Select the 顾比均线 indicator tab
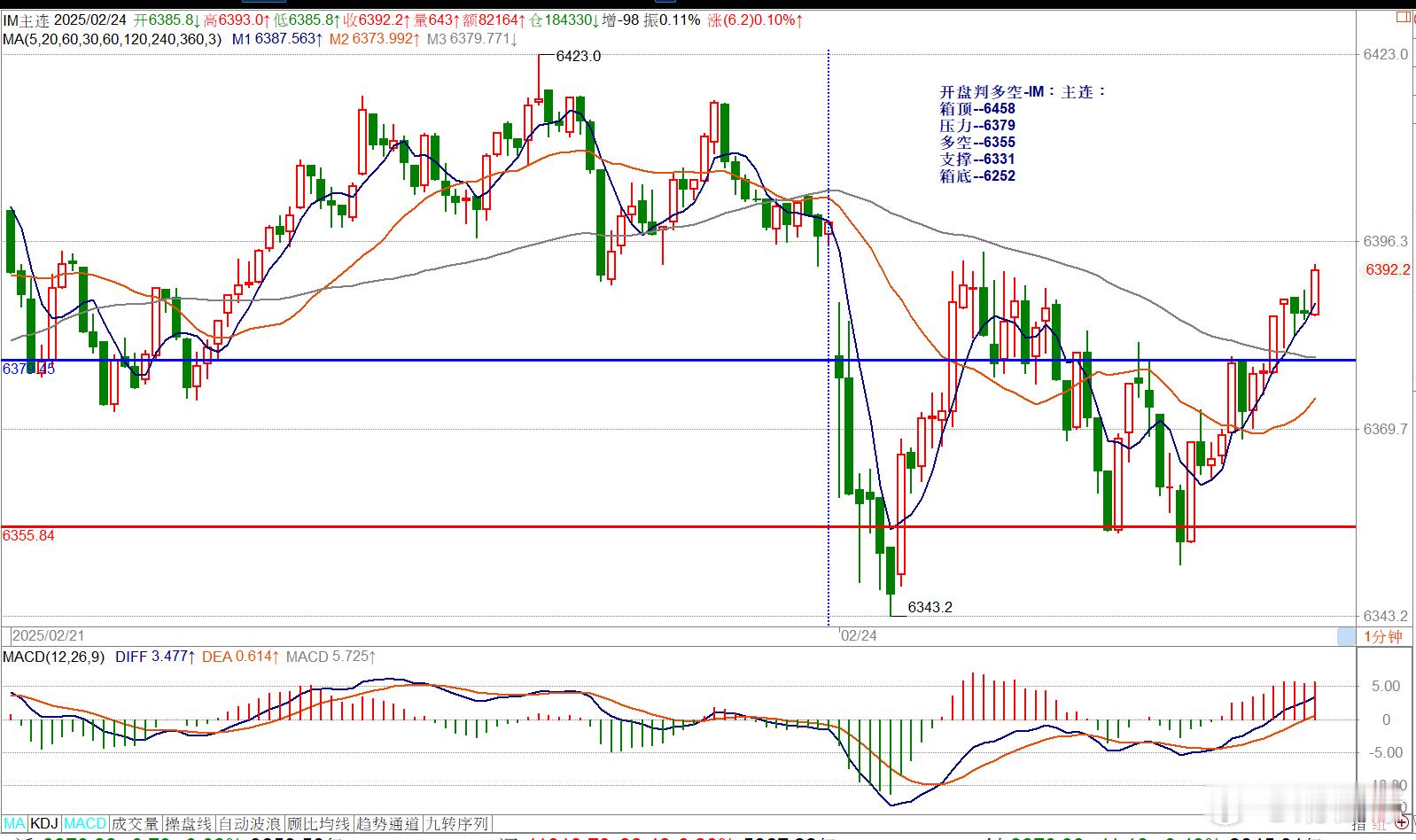This screenshot has width=1416, height=840. 319,824
